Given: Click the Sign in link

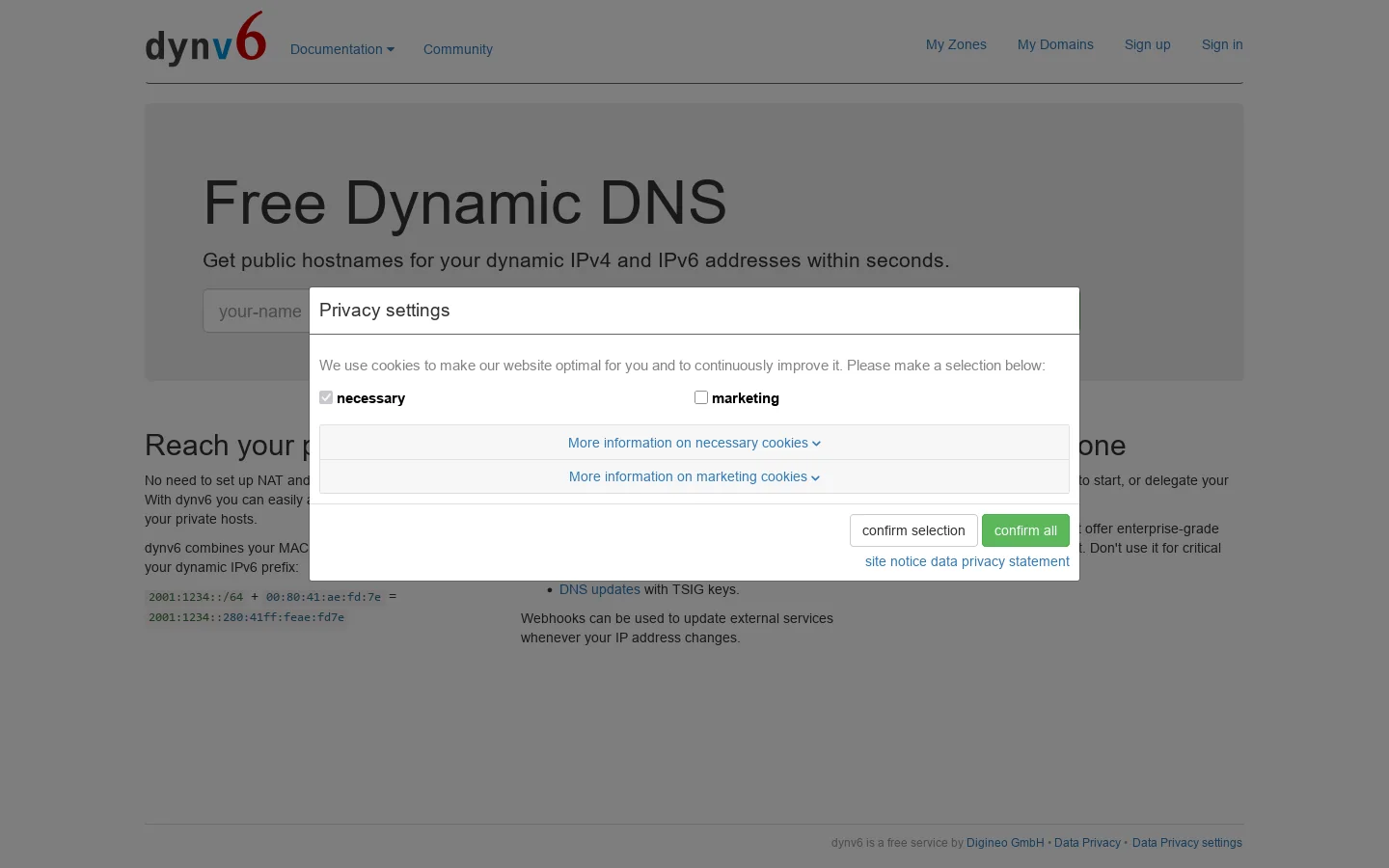Looking at the screenshot, I should pos(1222,44).
